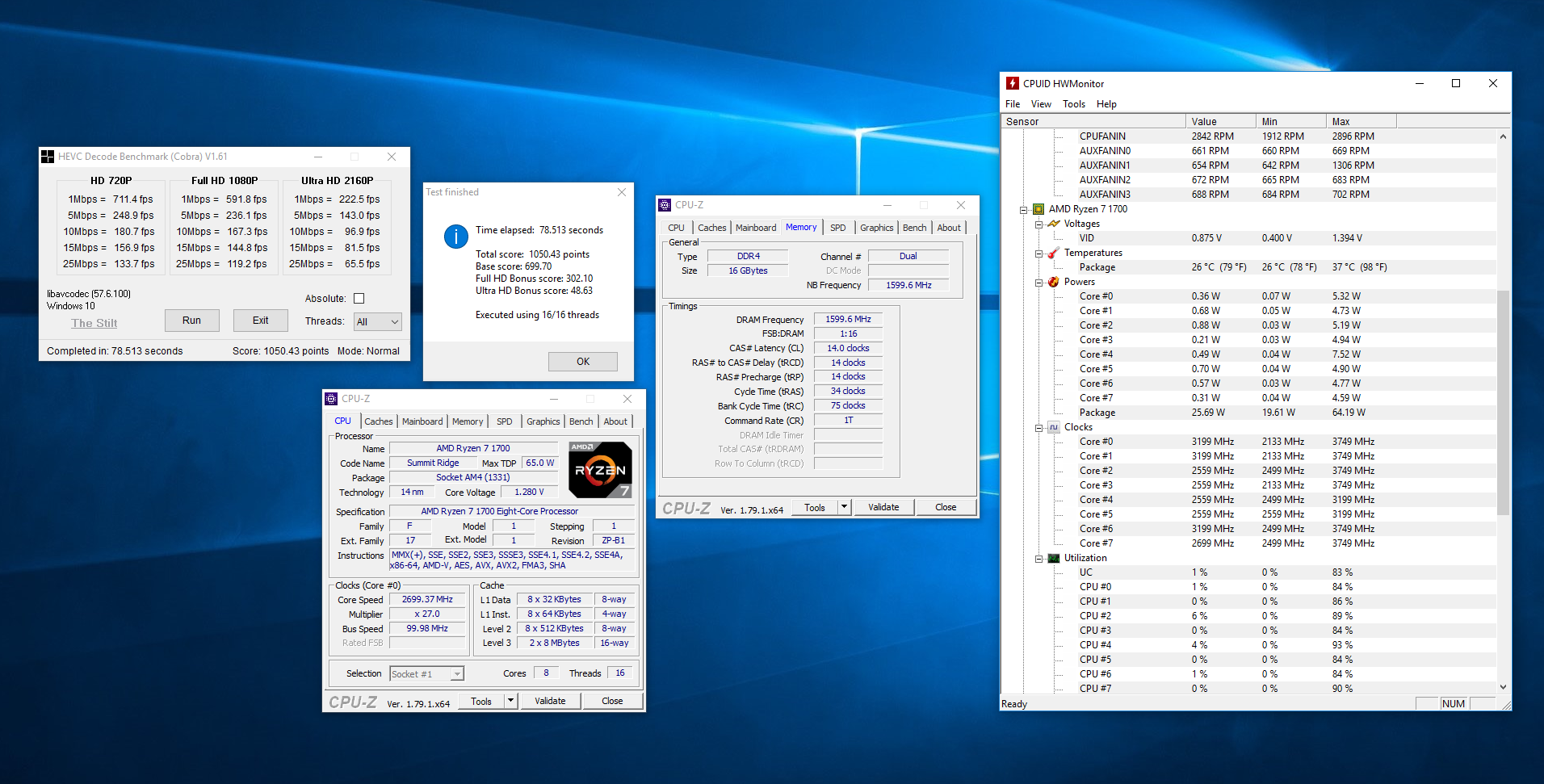
Task: Collapse the AMD Ryzen 7 1700 tree node
Action: [x=1024, y=210]
